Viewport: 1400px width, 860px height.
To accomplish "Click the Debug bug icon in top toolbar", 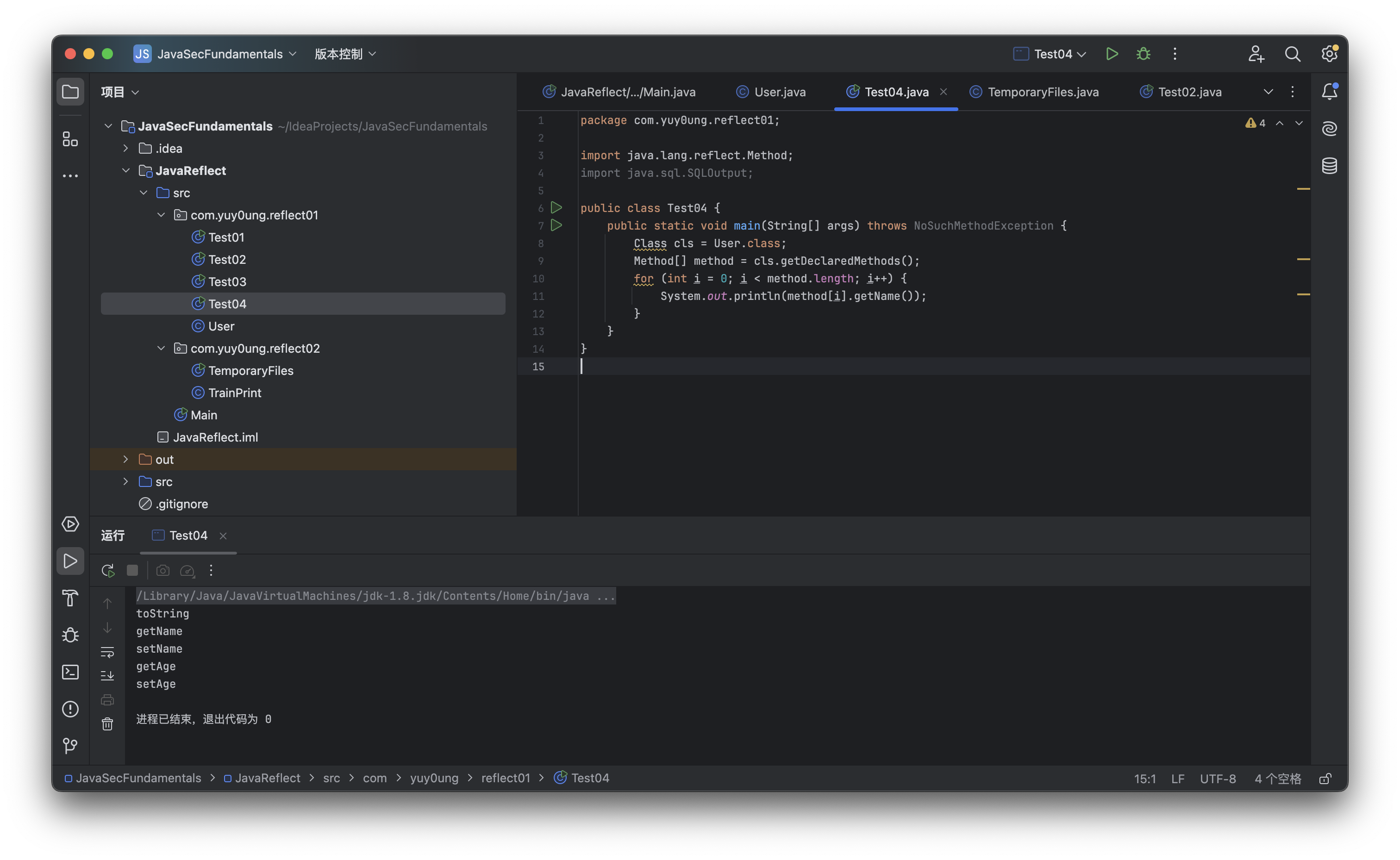I will (x=1143, y=54).
